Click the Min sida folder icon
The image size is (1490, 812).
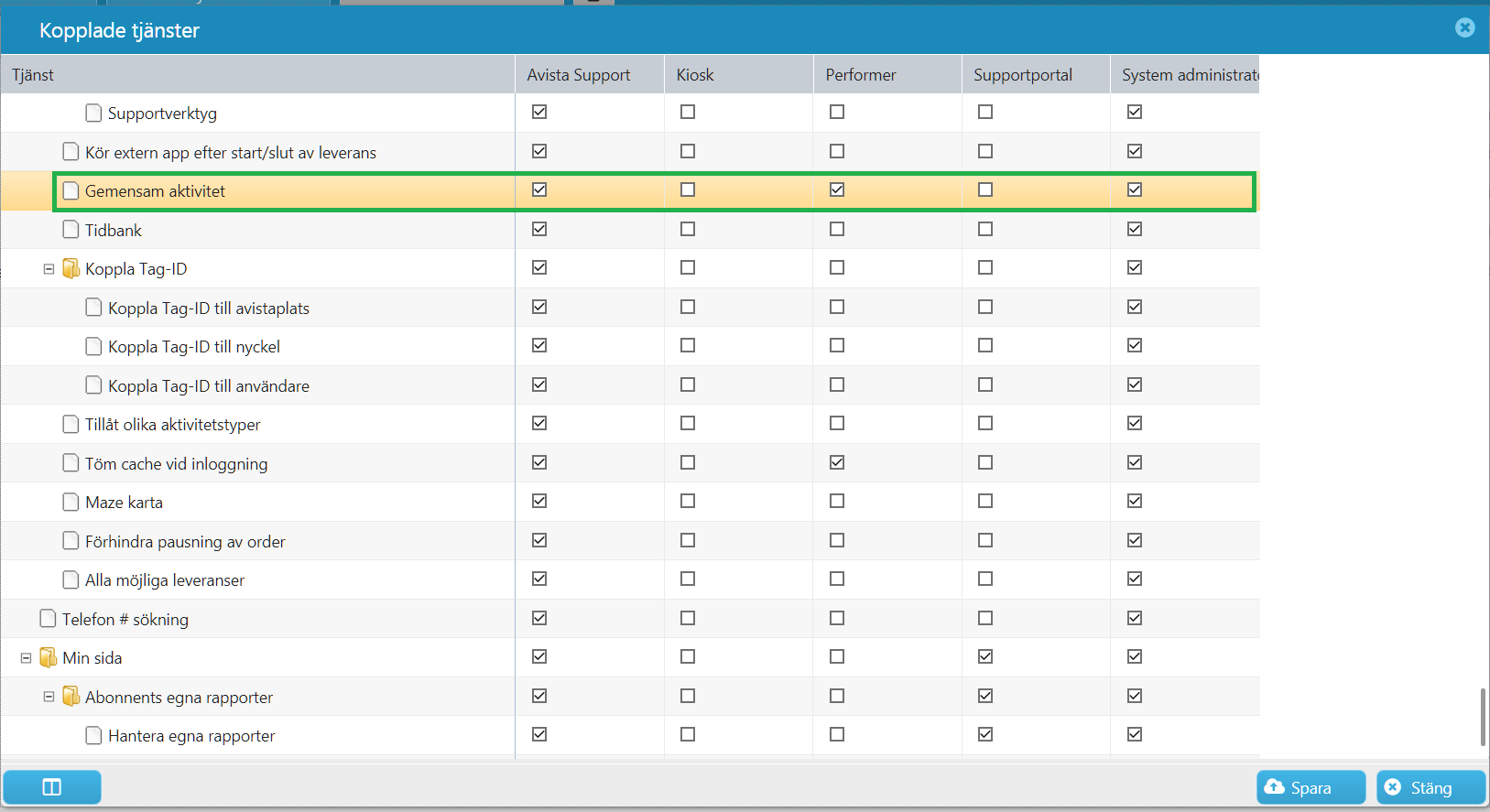point(48,657)
